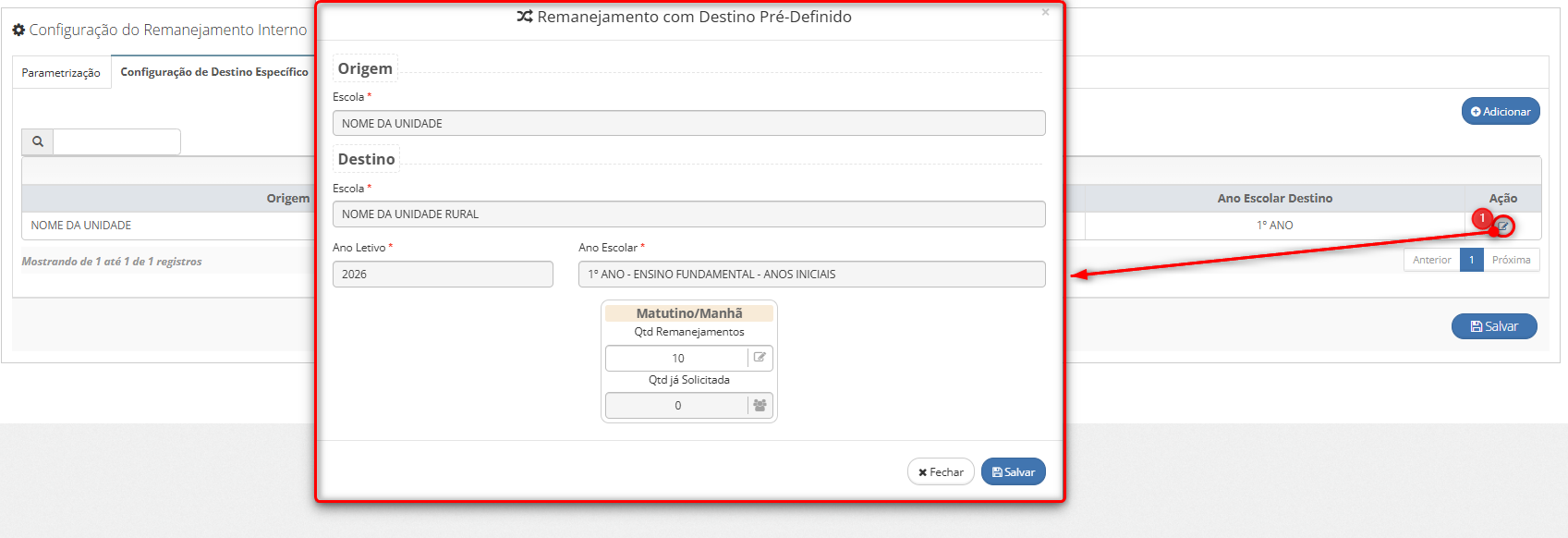Save the modal with its Salvar button
The width and height of the screenshot is (1568, 538).
click(1013, 472)
